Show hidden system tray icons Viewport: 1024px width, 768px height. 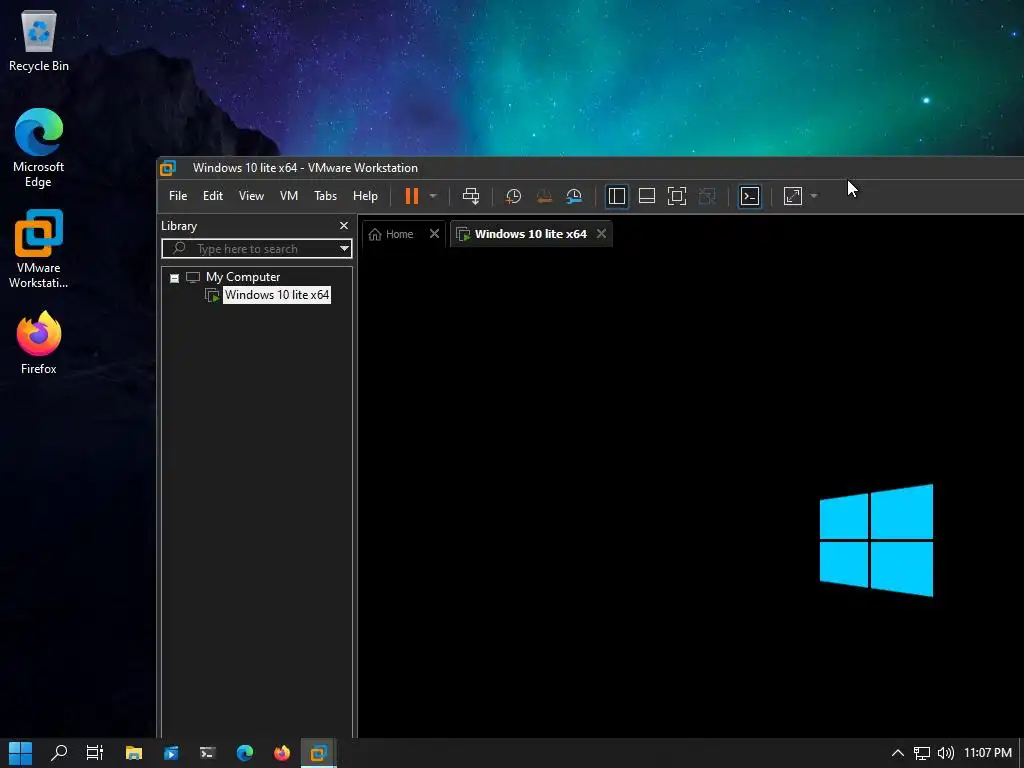pos(898,753)
